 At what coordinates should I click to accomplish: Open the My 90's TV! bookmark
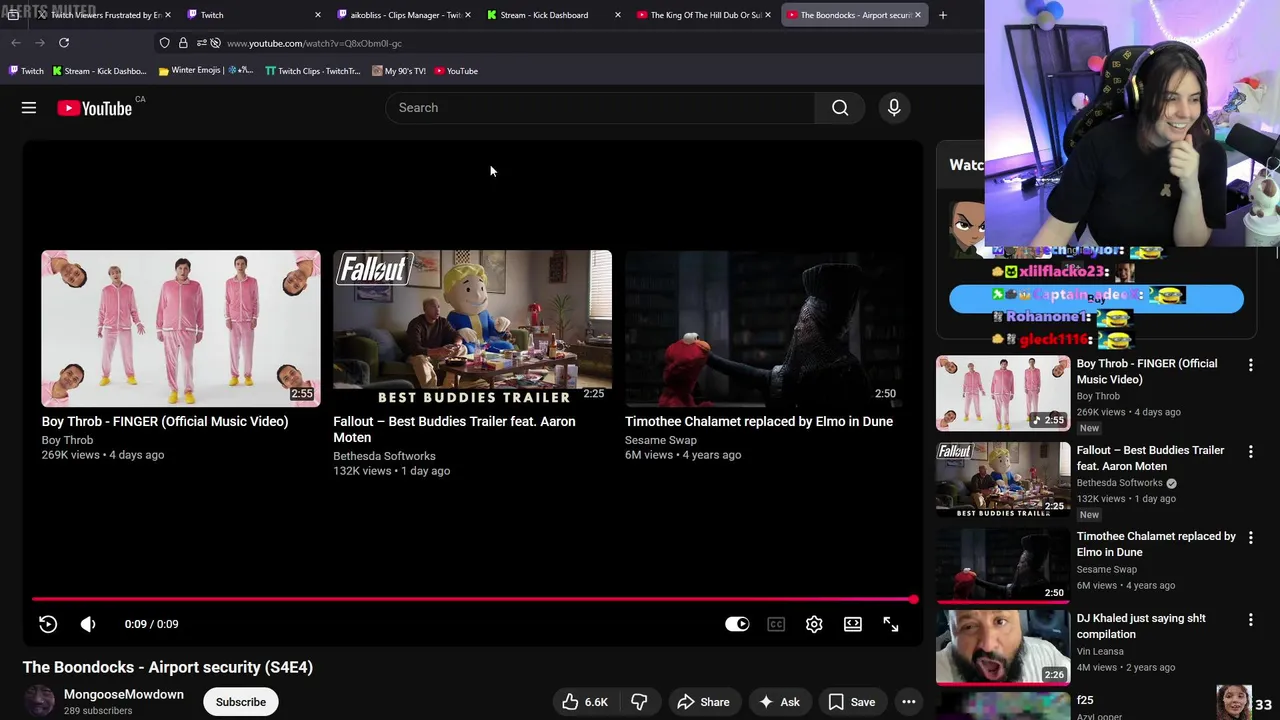pyautogui.click(x=398, y=71)
